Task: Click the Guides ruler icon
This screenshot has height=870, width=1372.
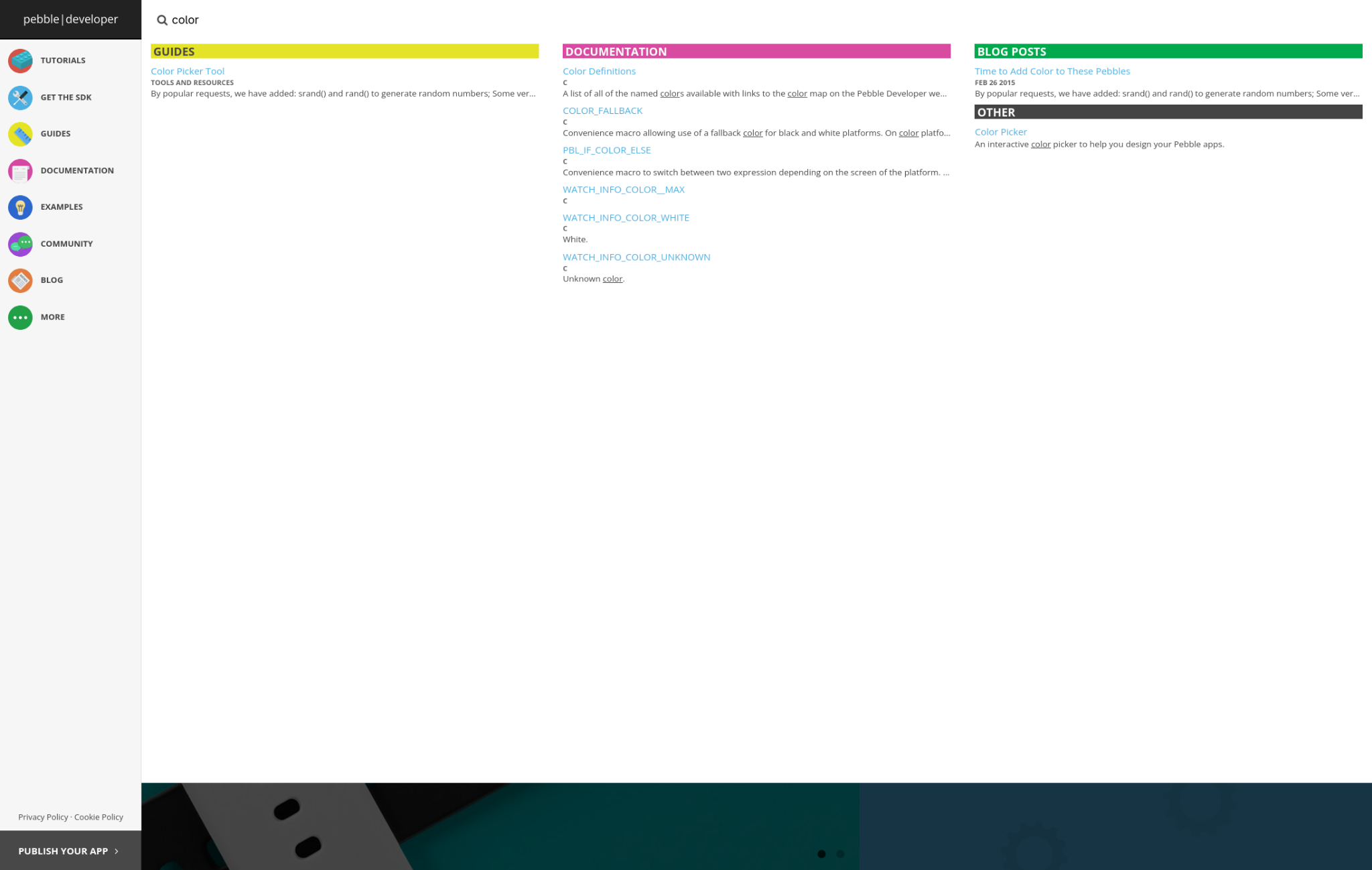Action: [20, 134]
